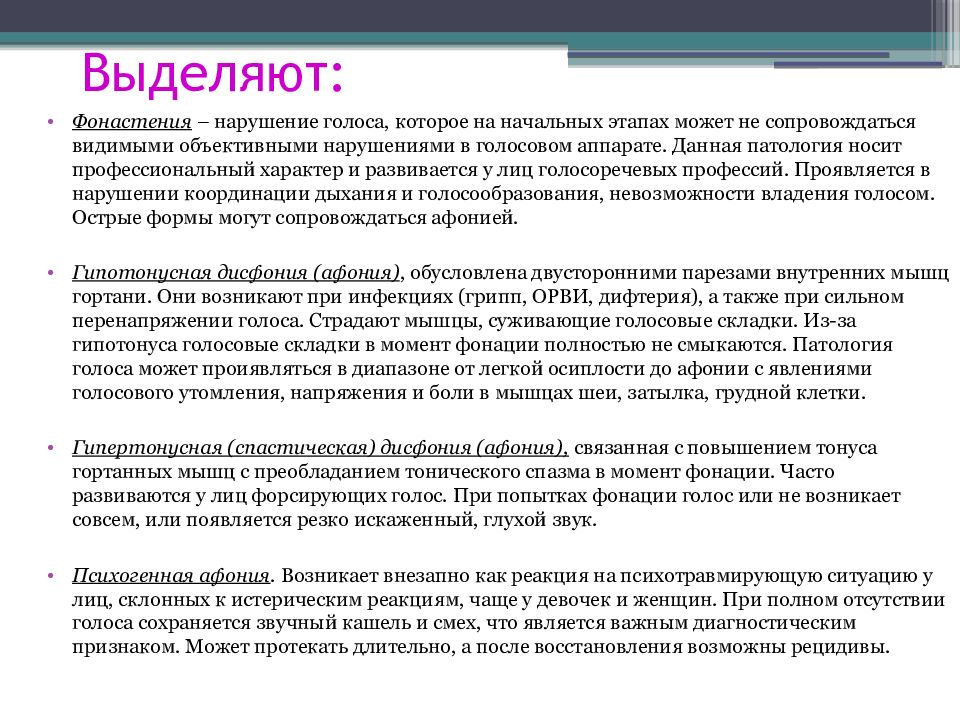Click the phrase "резко искаженный, глухой звук"
Screen dimensions: 960x720
tap(445, 520)
